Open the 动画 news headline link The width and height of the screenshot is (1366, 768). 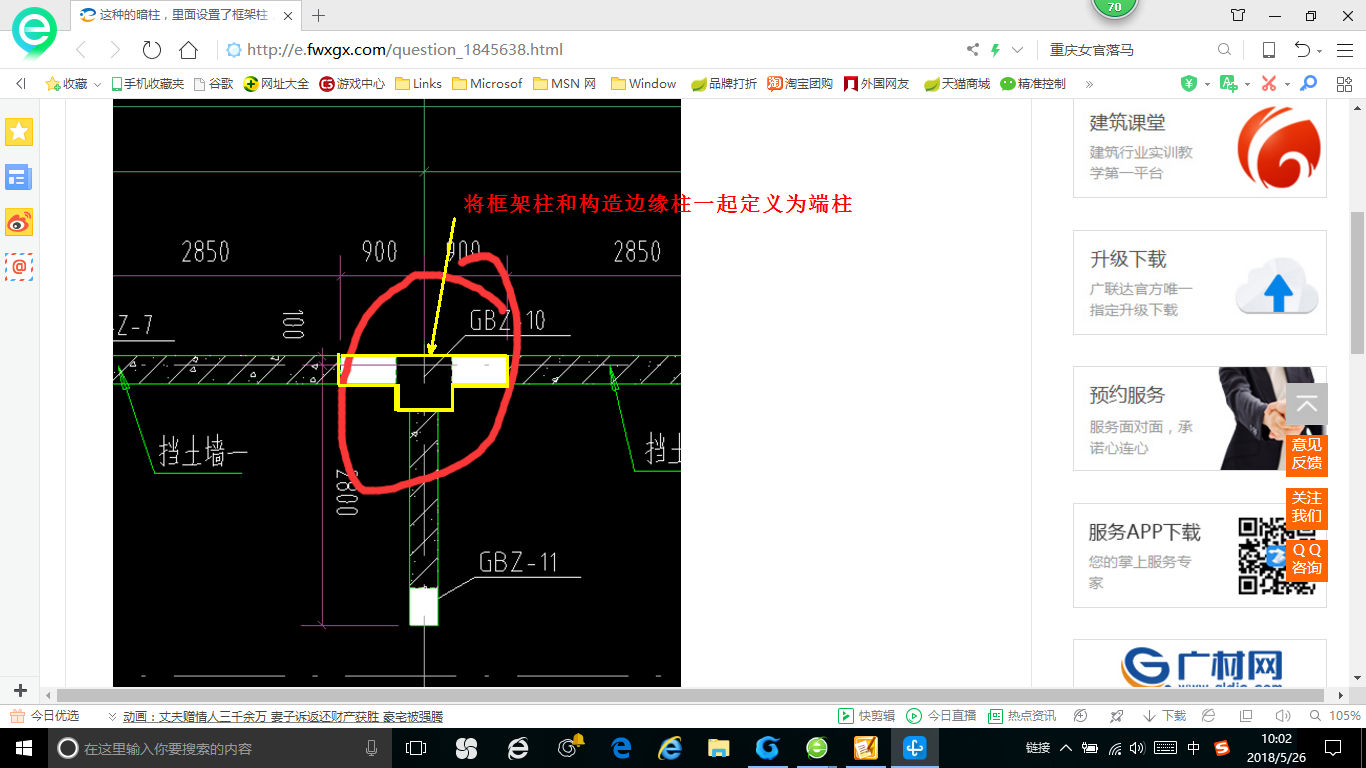point(283,716)
